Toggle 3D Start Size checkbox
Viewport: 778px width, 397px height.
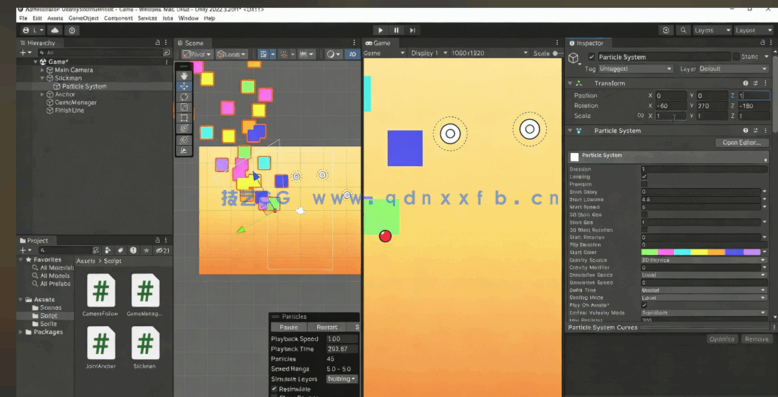point(644,214)
